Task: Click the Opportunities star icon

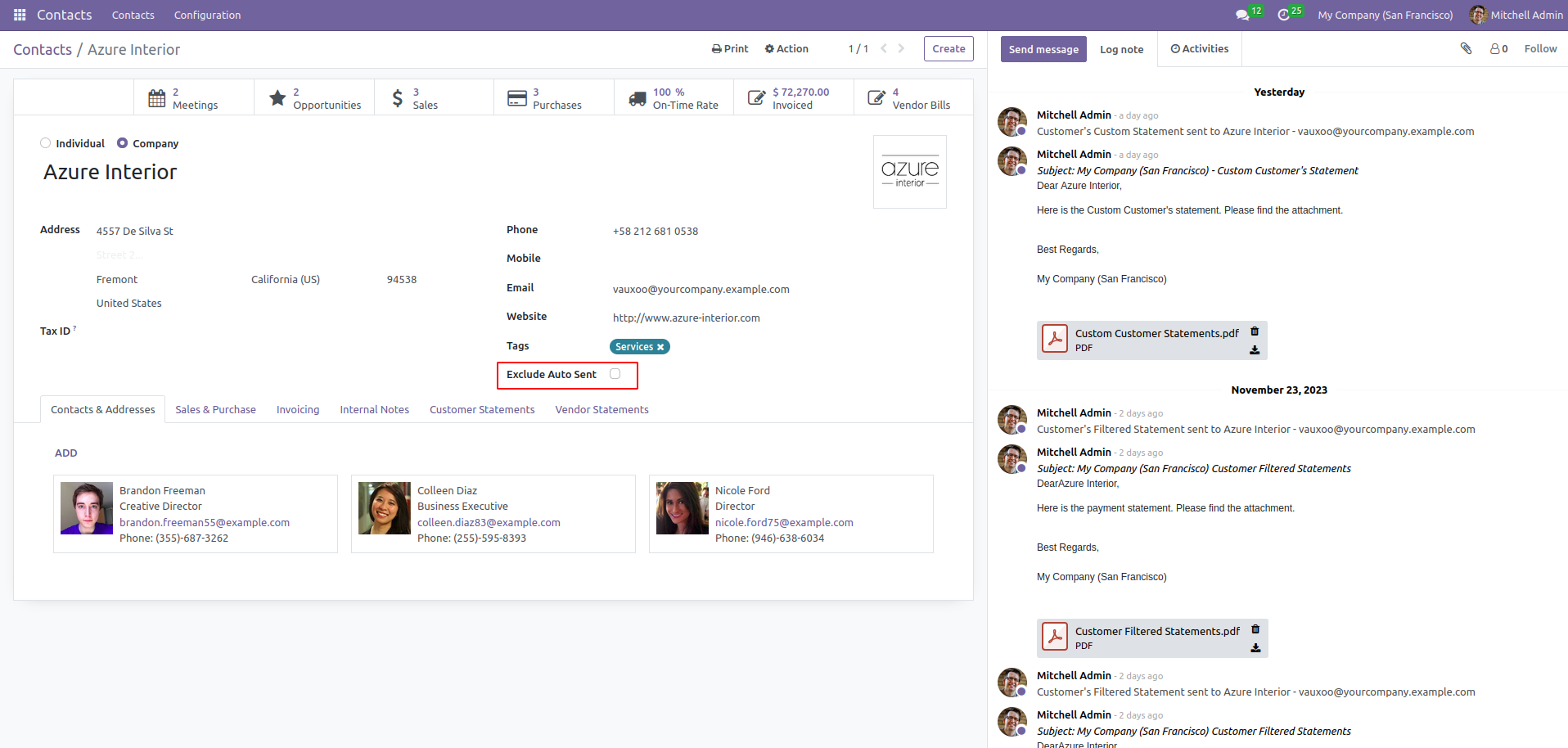Action: click(277, 98)
